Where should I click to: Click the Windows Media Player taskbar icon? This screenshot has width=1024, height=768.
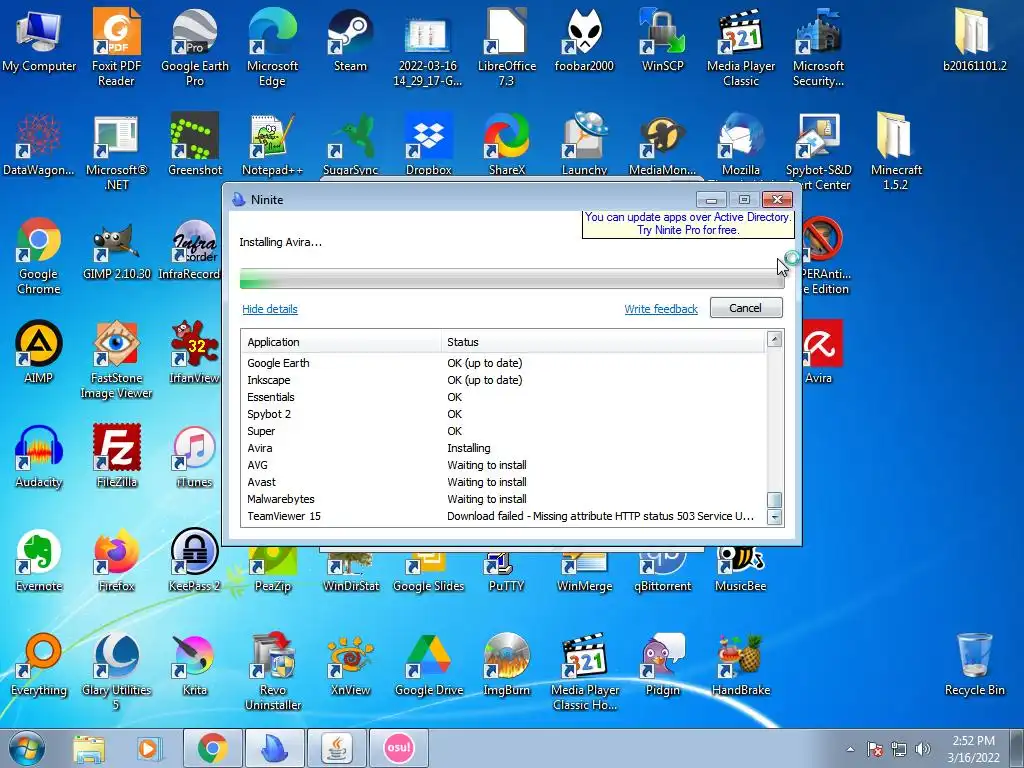(x=149, y=748)
